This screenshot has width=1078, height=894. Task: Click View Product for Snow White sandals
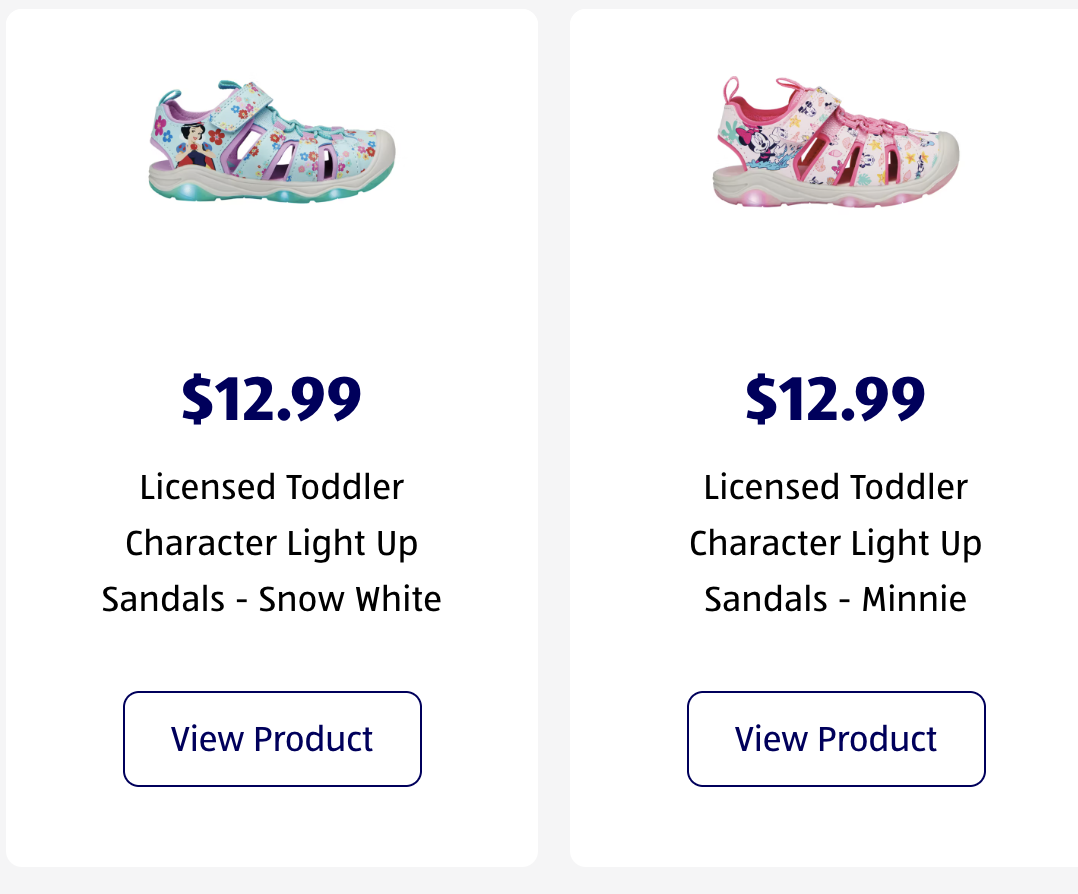coord(272,739)
